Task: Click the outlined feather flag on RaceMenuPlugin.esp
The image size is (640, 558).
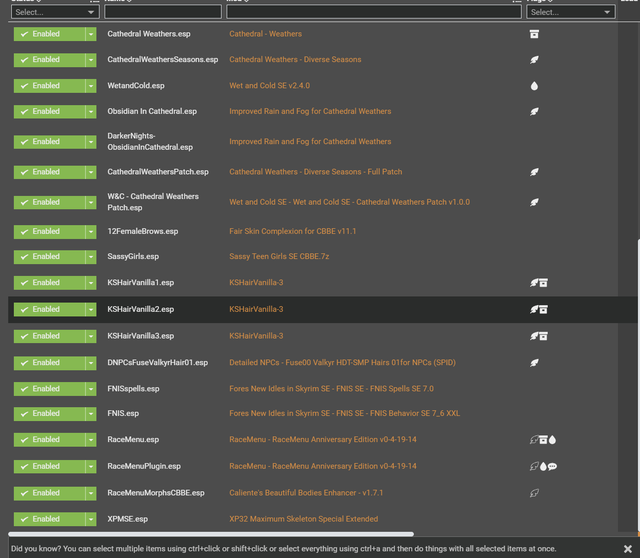Action: (534, 466)
